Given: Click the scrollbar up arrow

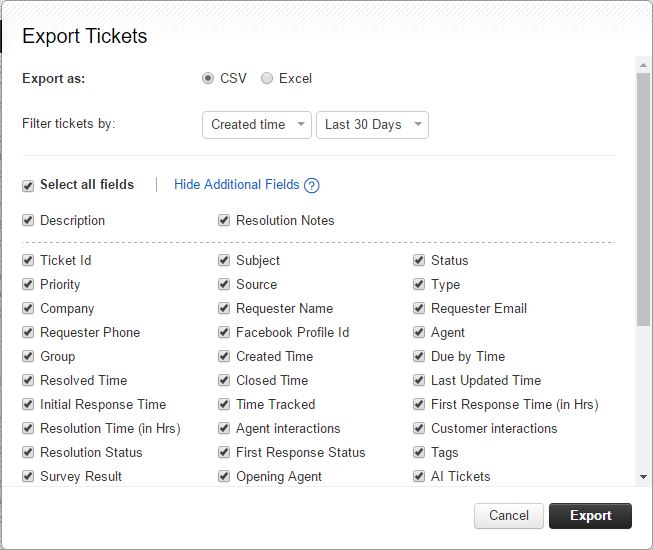Looking at the screenshot, I should pos(643,65).
